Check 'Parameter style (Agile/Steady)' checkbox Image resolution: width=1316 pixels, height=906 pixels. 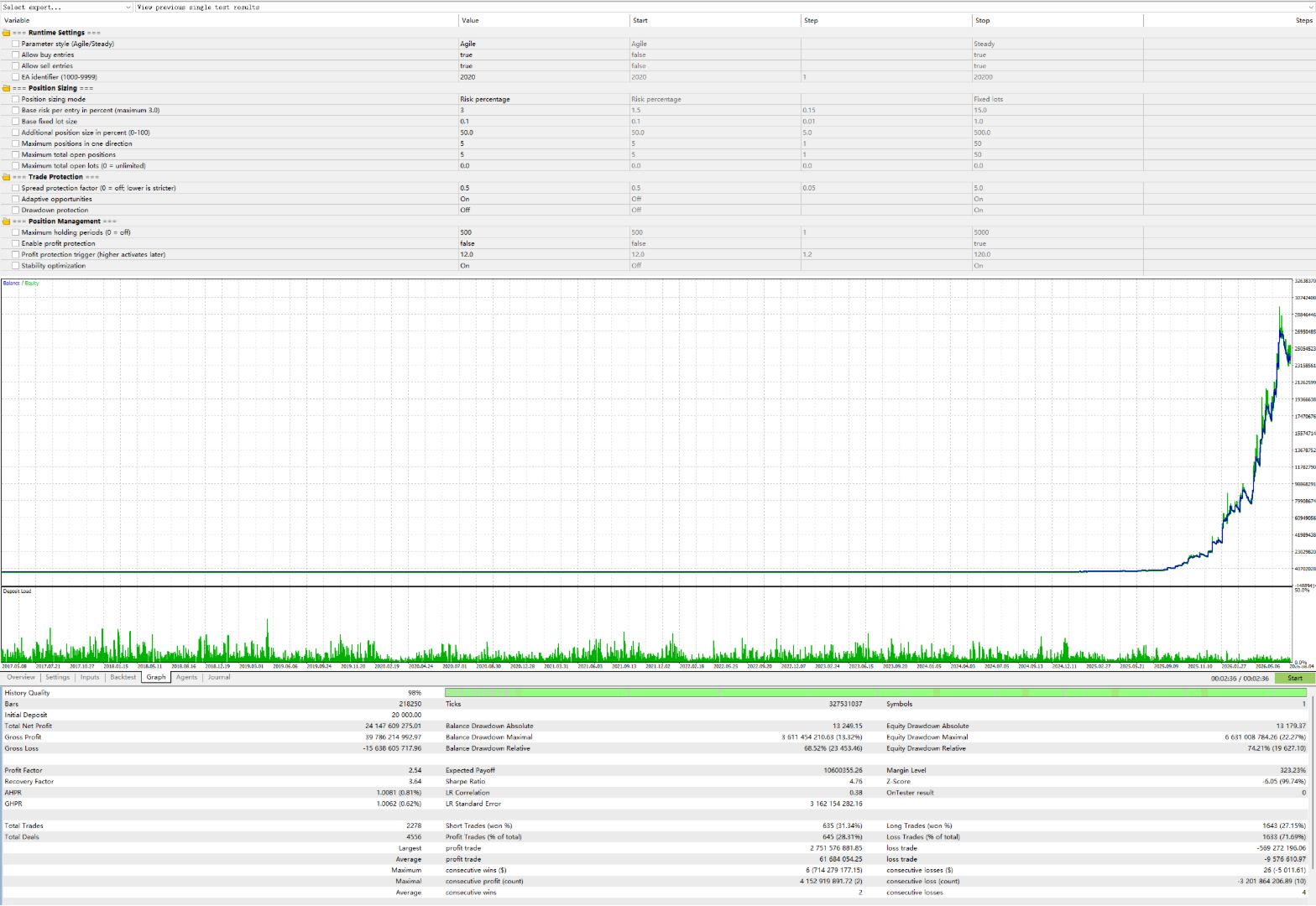pyautogui.click(x=16, y=44)
